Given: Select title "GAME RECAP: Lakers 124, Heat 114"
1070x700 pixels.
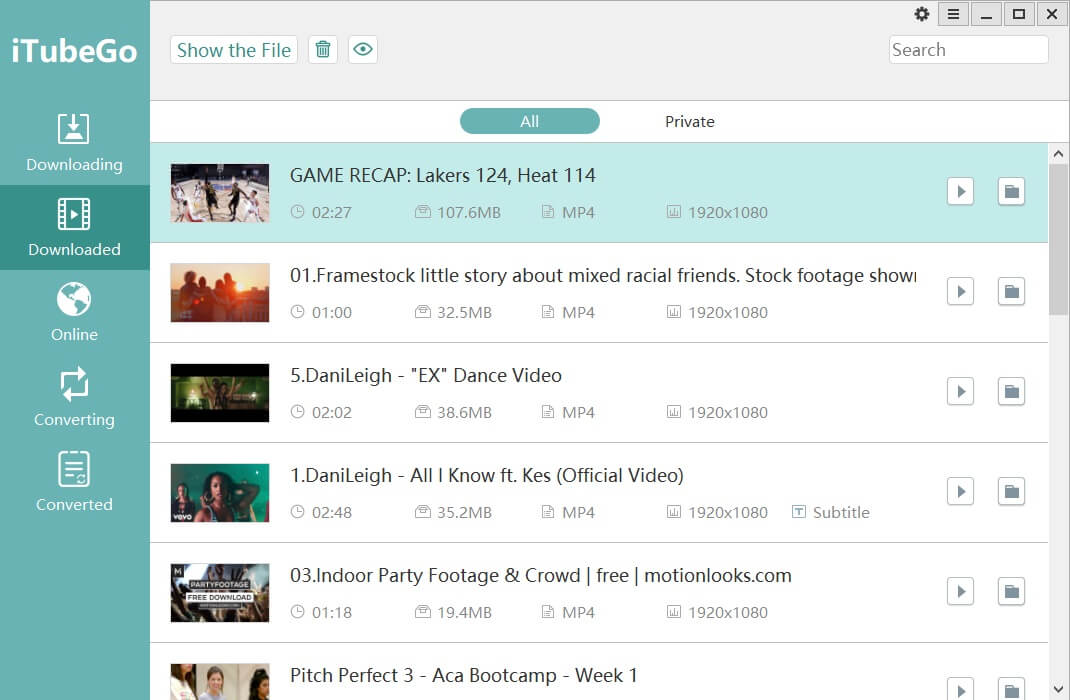Looking at the screenshot, I should tap(443, 175).
